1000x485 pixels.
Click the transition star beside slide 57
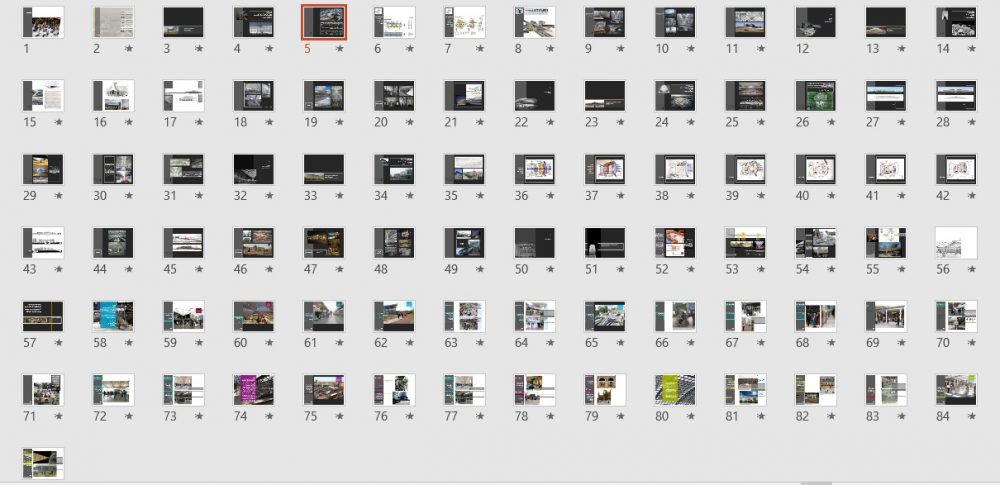tap(59, 343)
